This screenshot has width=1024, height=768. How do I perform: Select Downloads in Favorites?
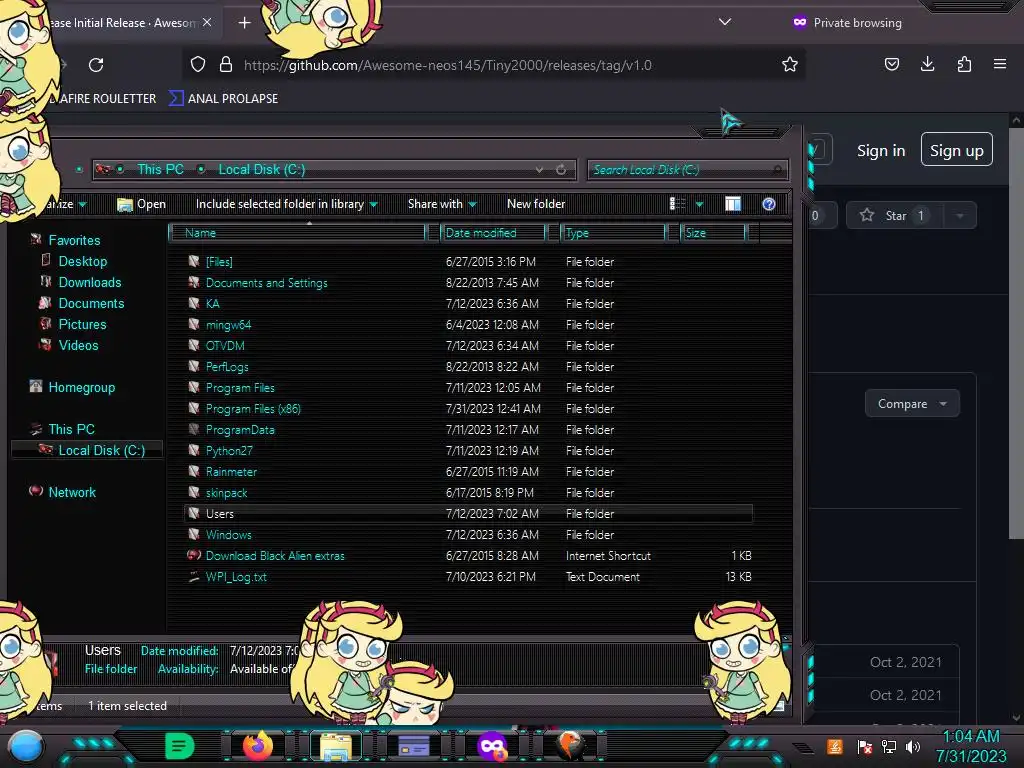click(90, 282)
